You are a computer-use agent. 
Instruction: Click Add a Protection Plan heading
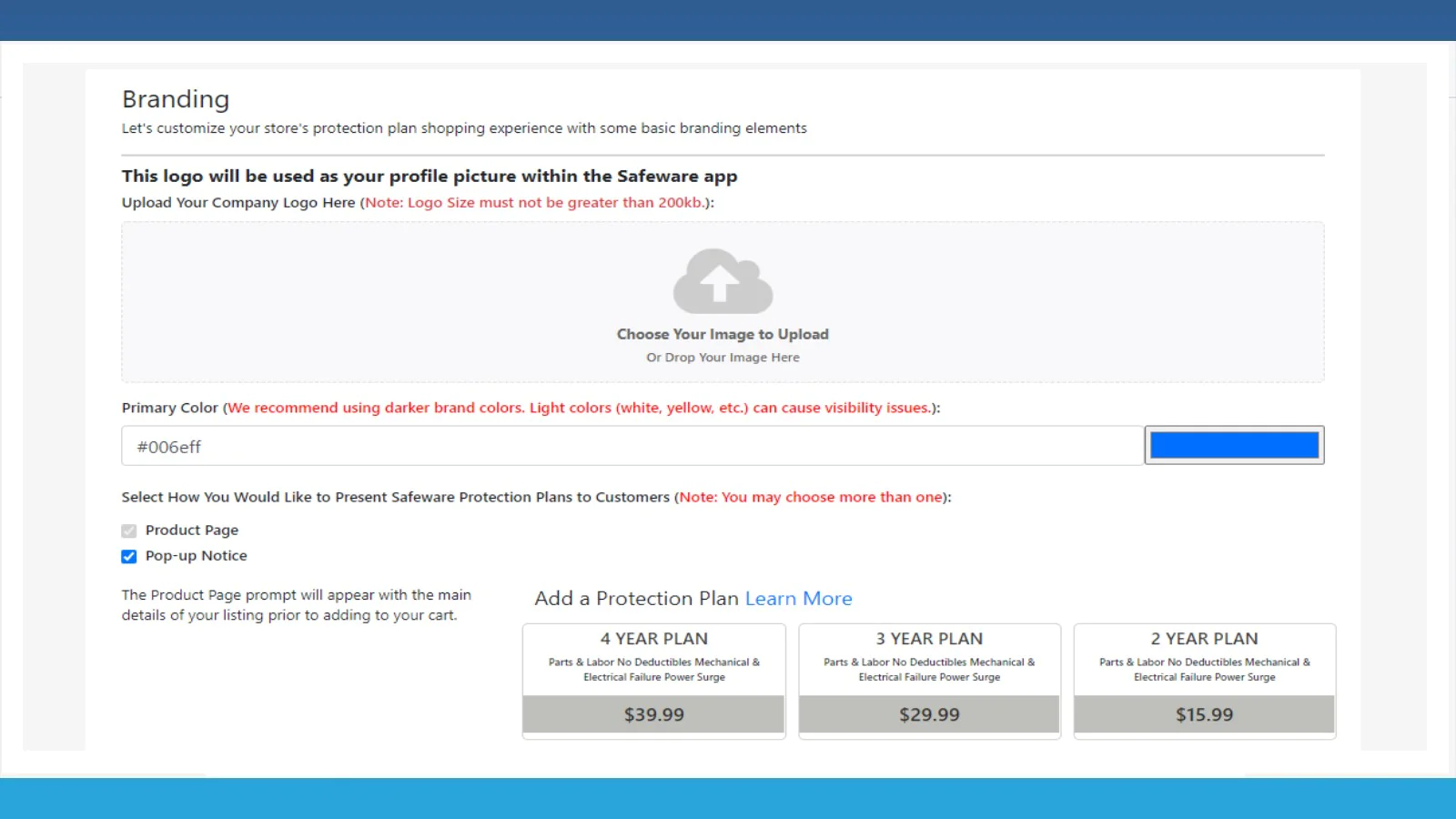[635, 598]
